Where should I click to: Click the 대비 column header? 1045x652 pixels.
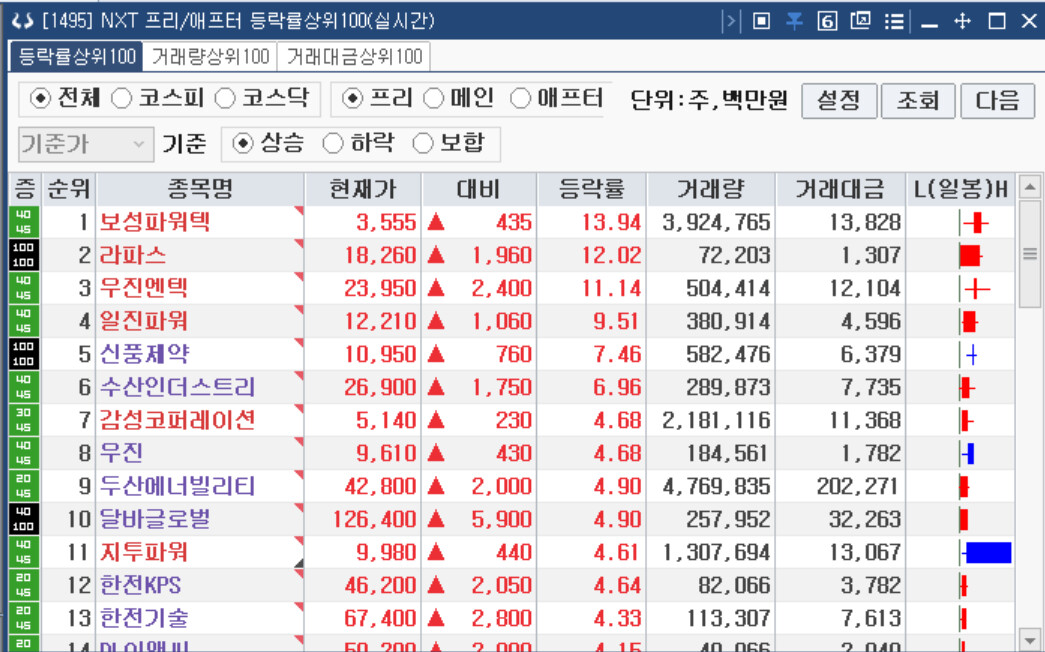tap(479, 189)
